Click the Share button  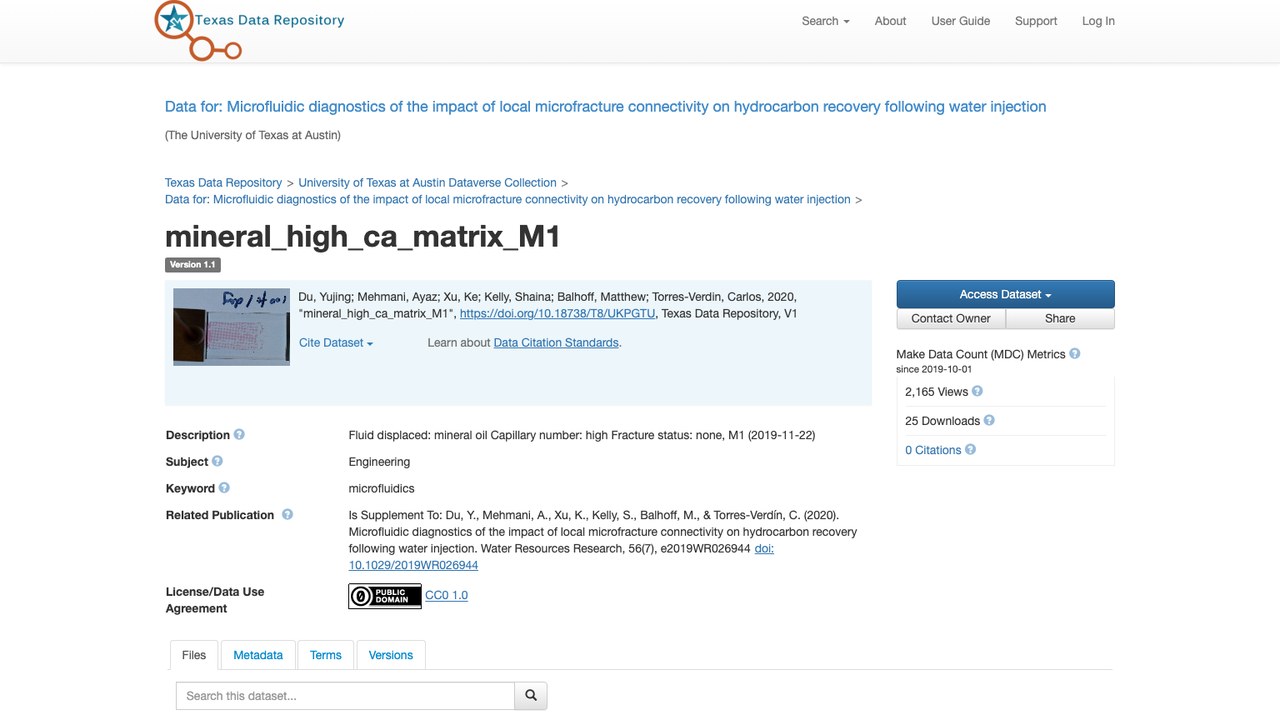1060,318
